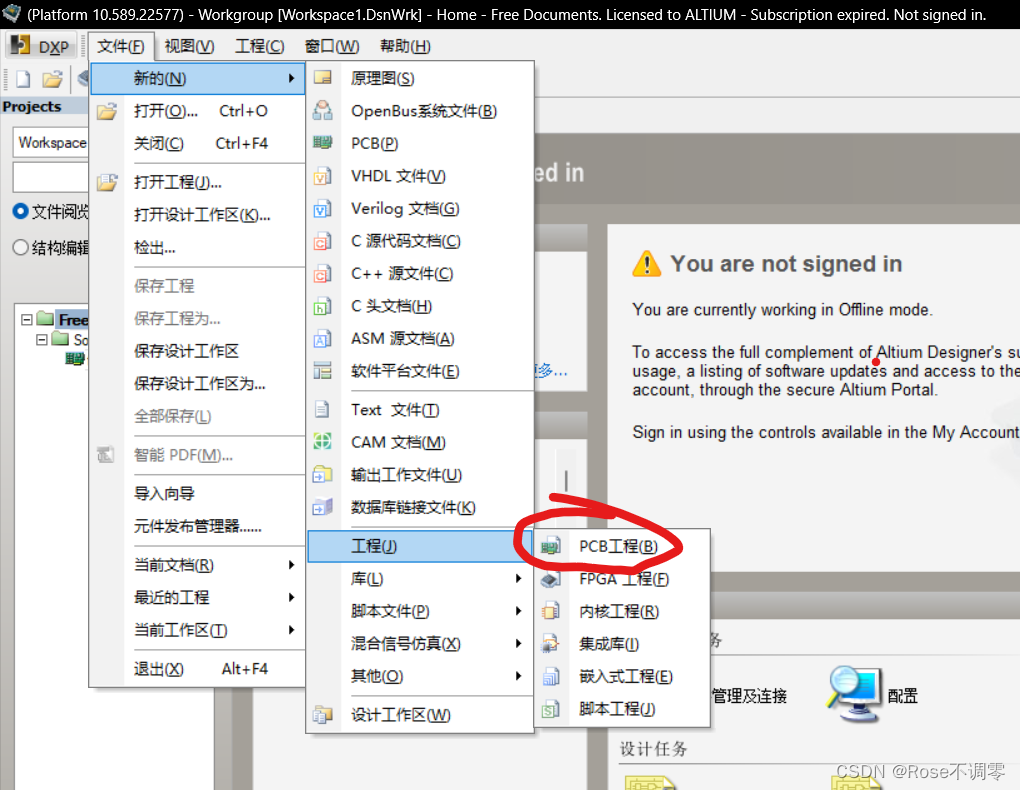1020x790 pixels.
Task: Click the PCB(P) board icon
Action: [x=323, y=143]
